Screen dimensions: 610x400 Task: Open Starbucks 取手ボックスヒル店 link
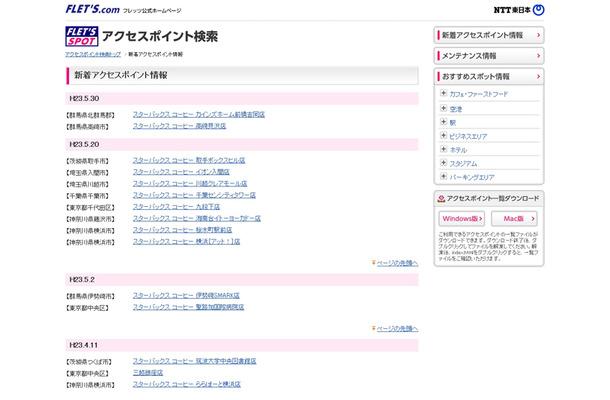click(189, 160)
